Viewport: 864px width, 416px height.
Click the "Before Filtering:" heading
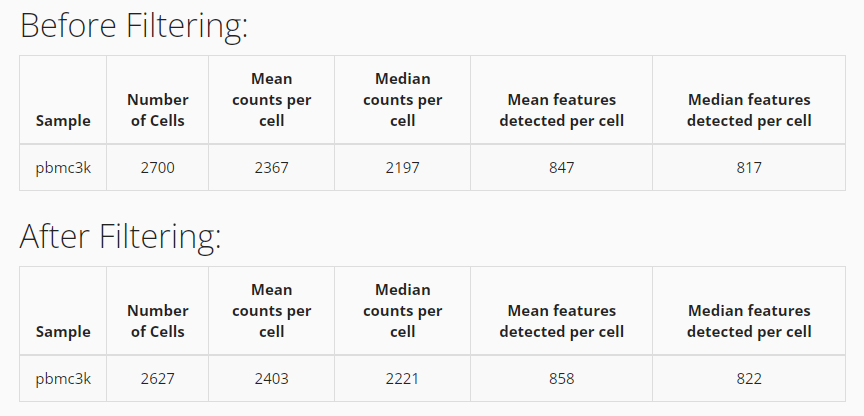(x=134, y=26)
